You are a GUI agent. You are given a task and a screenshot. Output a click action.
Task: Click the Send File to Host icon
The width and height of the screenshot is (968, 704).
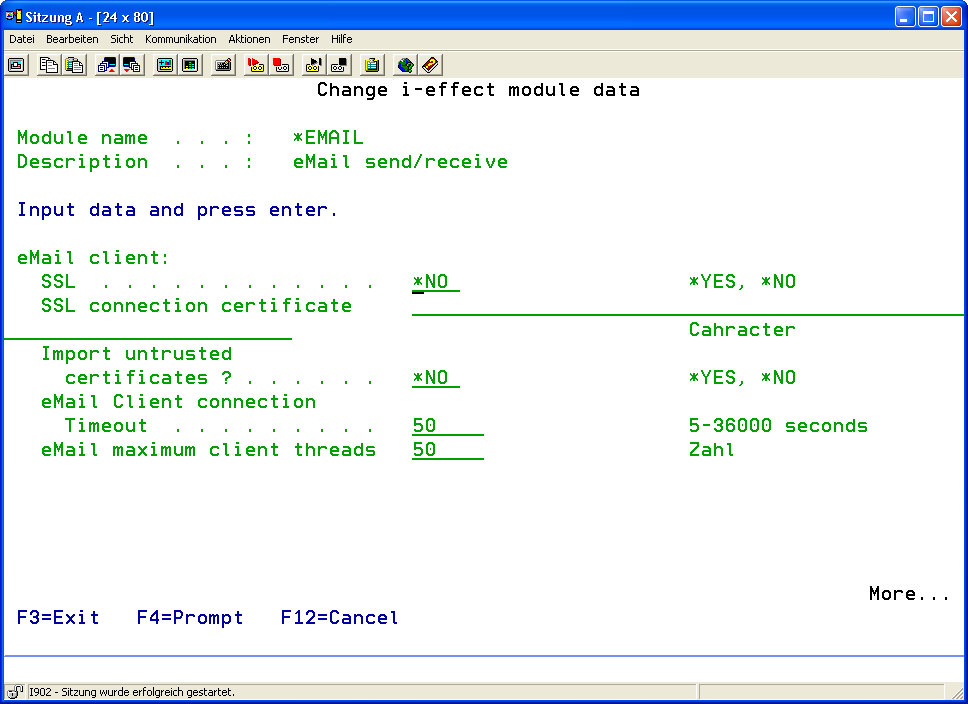[x=107, y=65]
